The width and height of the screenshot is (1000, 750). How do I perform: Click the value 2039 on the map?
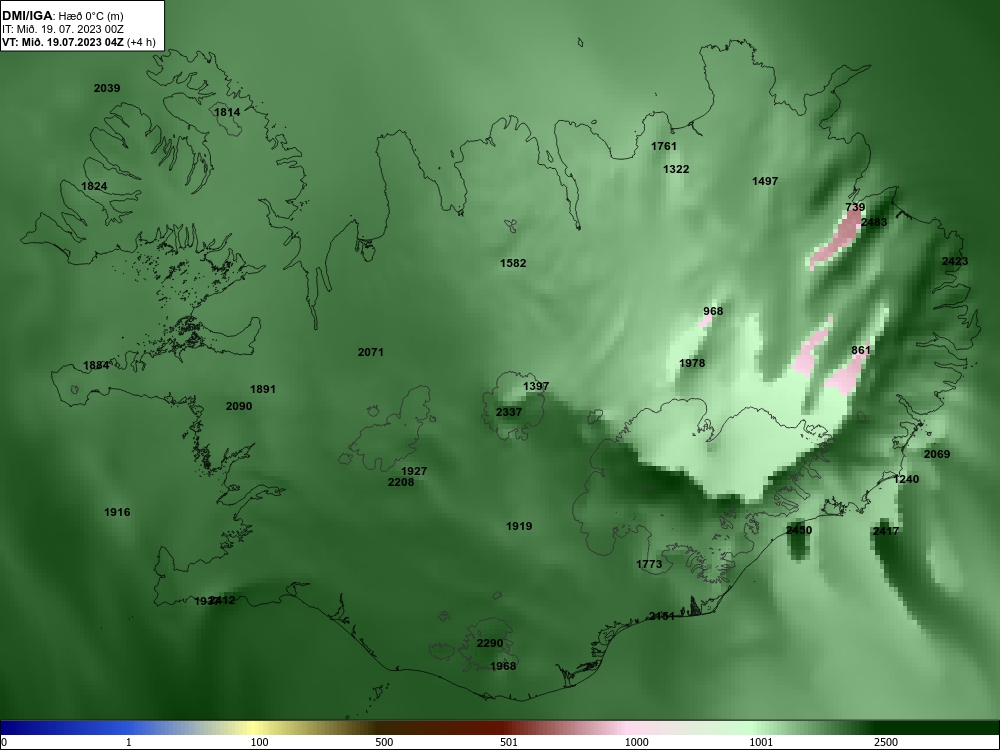tap(107, 88)
